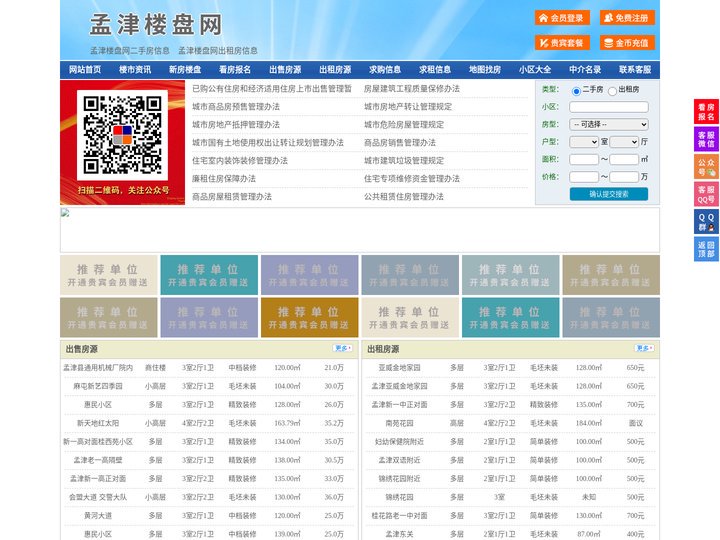This screenshot has height=540, width=720.
Task: Click the 孟津县通用机械厂院内 sale listing
Action: click(x=98, y=367)
